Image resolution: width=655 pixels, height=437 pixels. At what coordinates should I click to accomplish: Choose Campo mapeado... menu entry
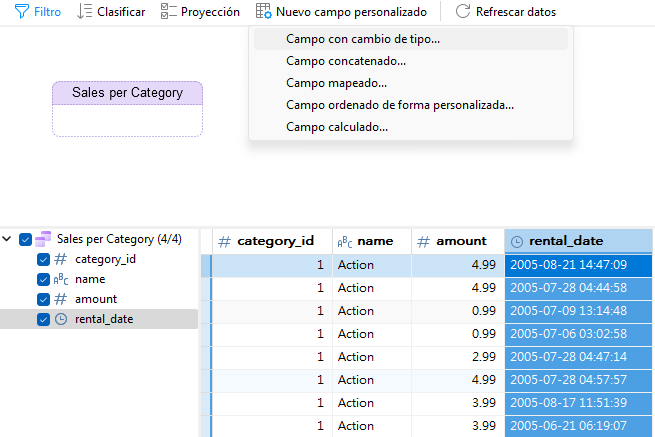point(411,83)
